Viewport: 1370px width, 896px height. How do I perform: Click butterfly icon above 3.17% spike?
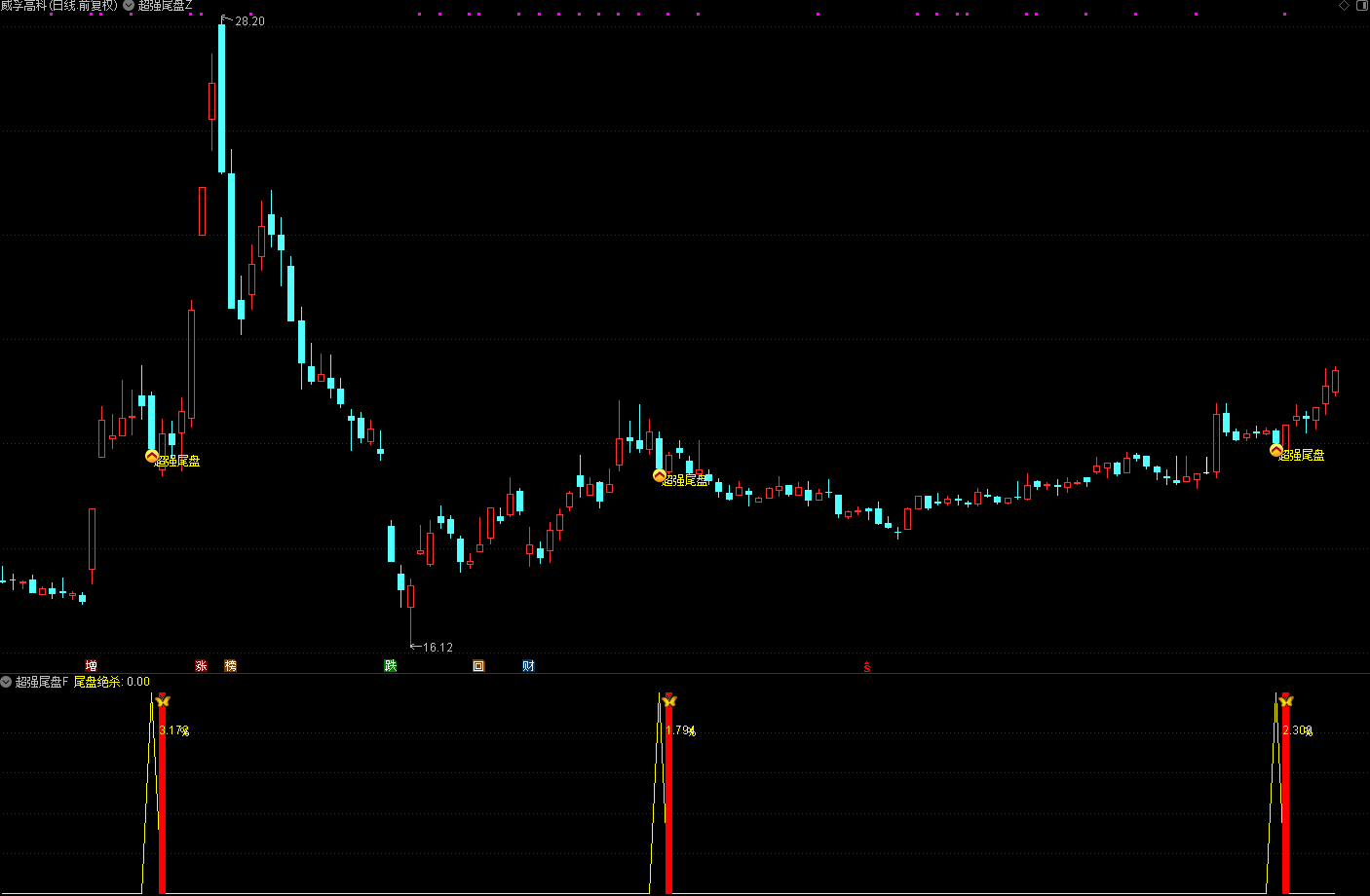point(163,700)
